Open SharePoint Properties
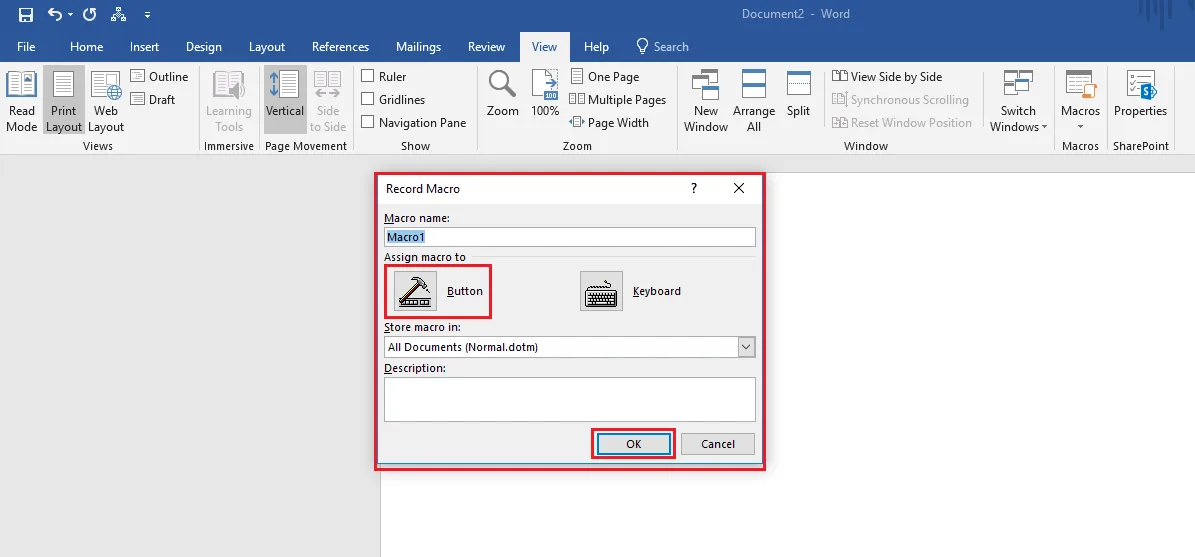The height and width of the screenshot is (557, 1195). (x=1140, y=95)
